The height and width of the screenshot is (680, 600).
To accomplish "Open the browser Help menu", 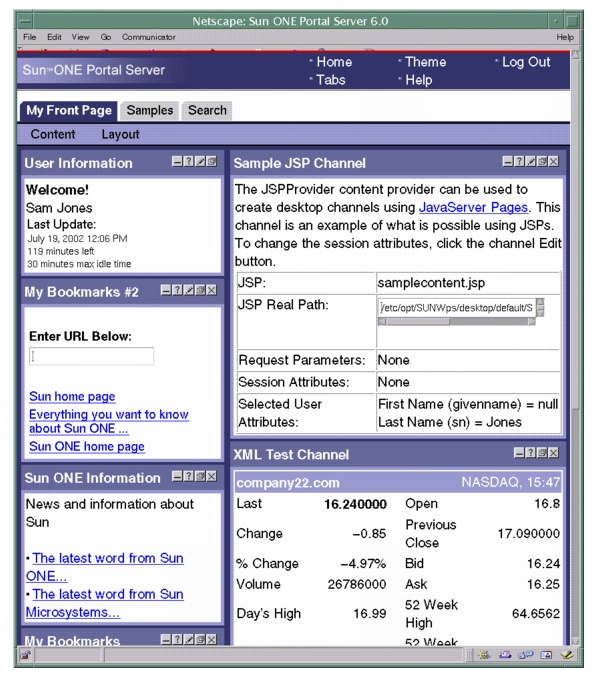I will point(565,37).
